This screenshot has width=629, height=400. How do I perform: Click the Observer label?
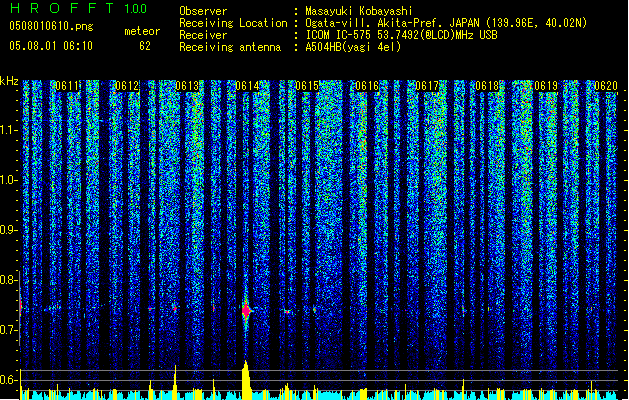[203, 11]
